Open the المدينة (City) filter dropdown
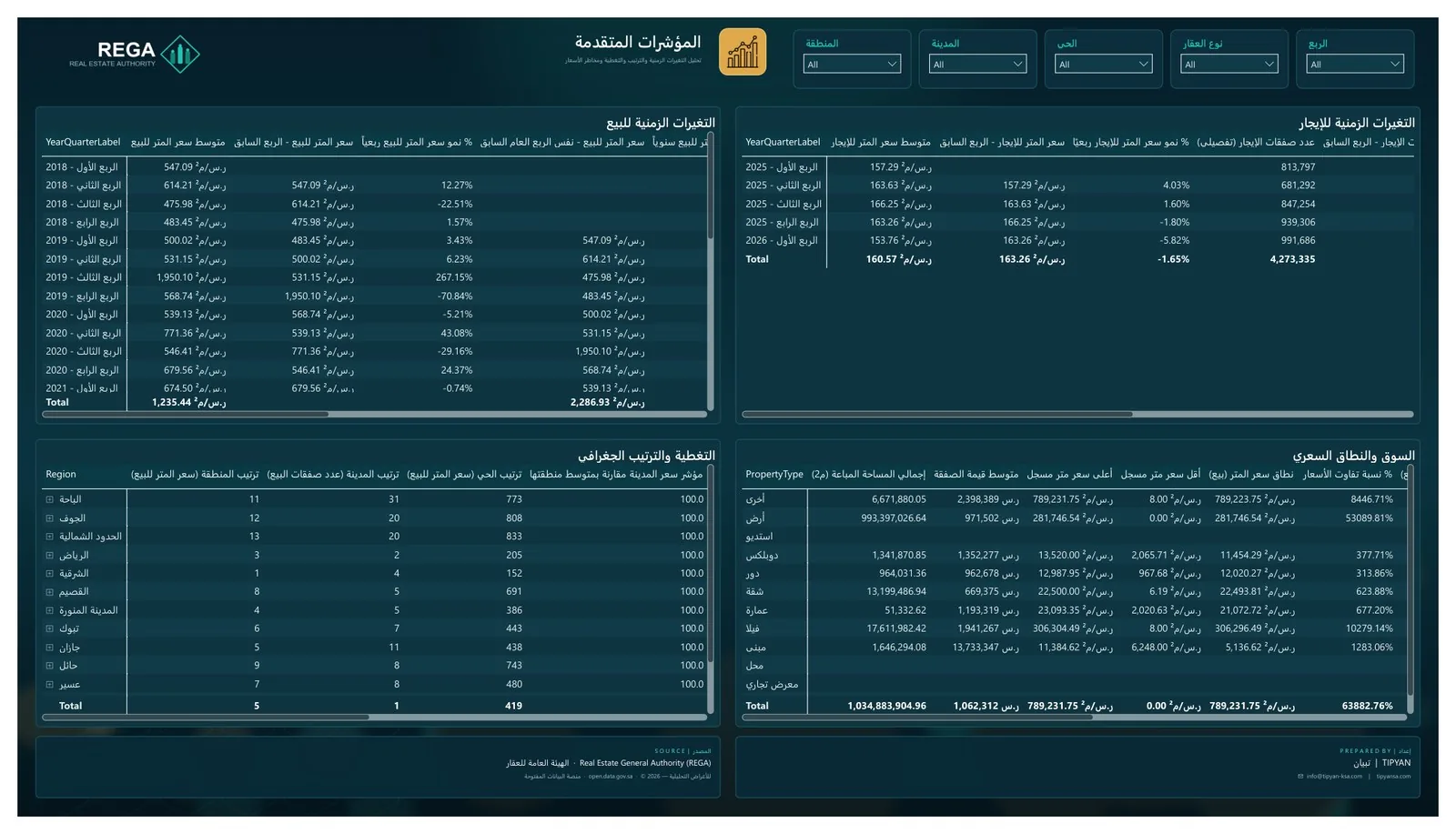The width and height of the screenshot is (1456, 834). point(977,64)
